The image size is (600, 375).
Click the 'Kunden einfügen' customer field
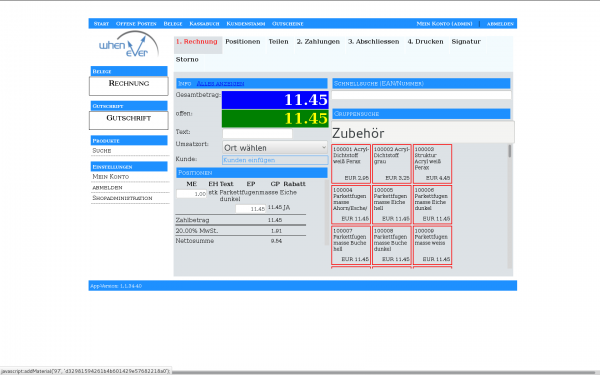275,160
